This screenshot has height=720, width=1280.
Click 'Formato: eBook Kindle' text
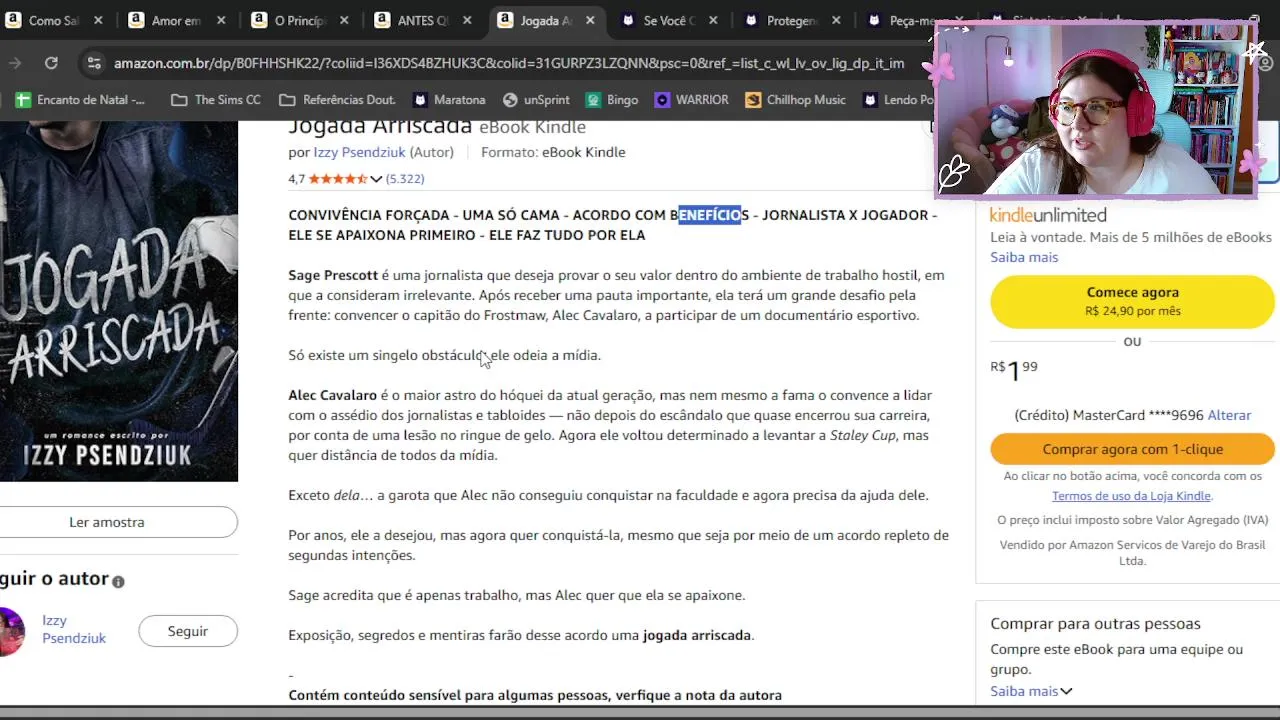click(x=553, y=152)
